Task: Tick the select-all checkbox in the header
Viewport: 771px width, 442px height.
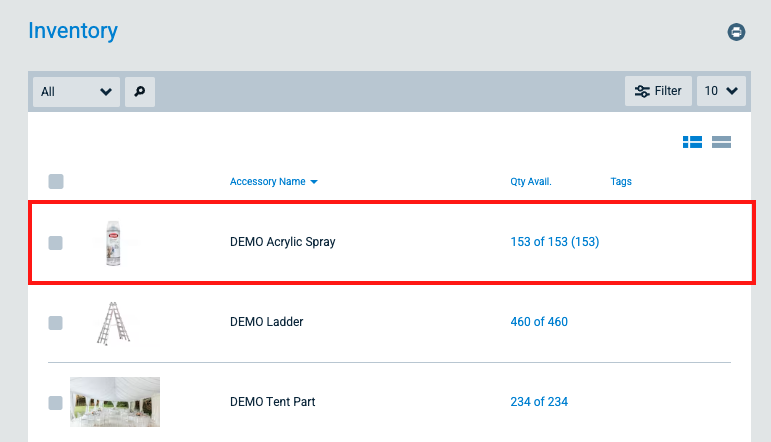Action: [x=56, y=182]
